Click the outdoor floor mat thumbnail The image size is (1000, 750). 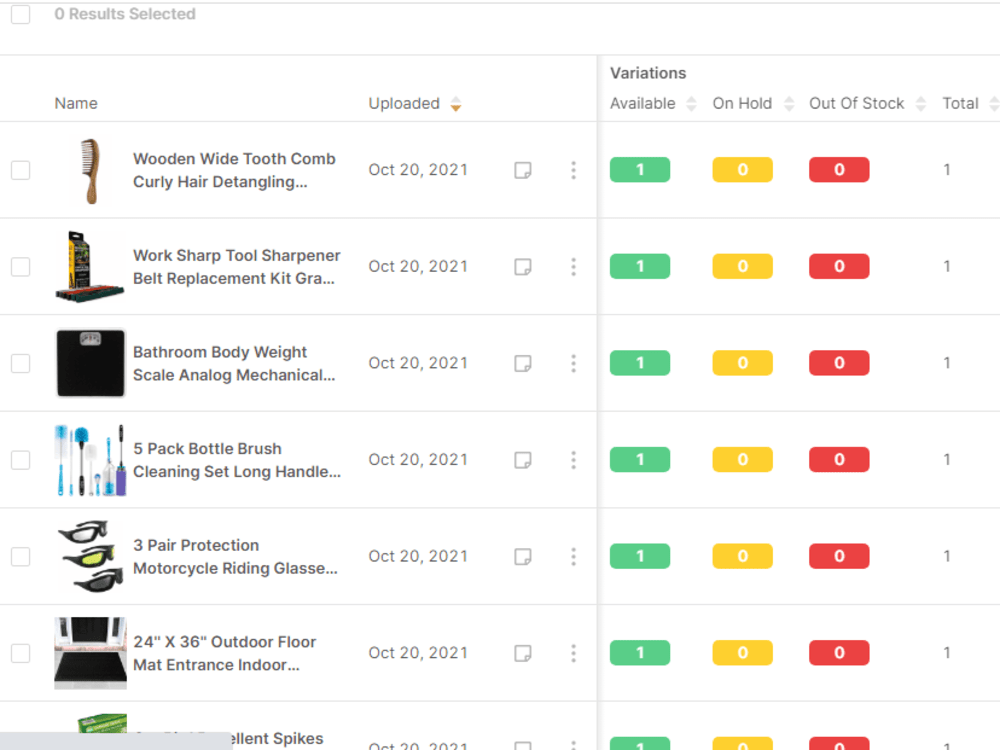91,653
